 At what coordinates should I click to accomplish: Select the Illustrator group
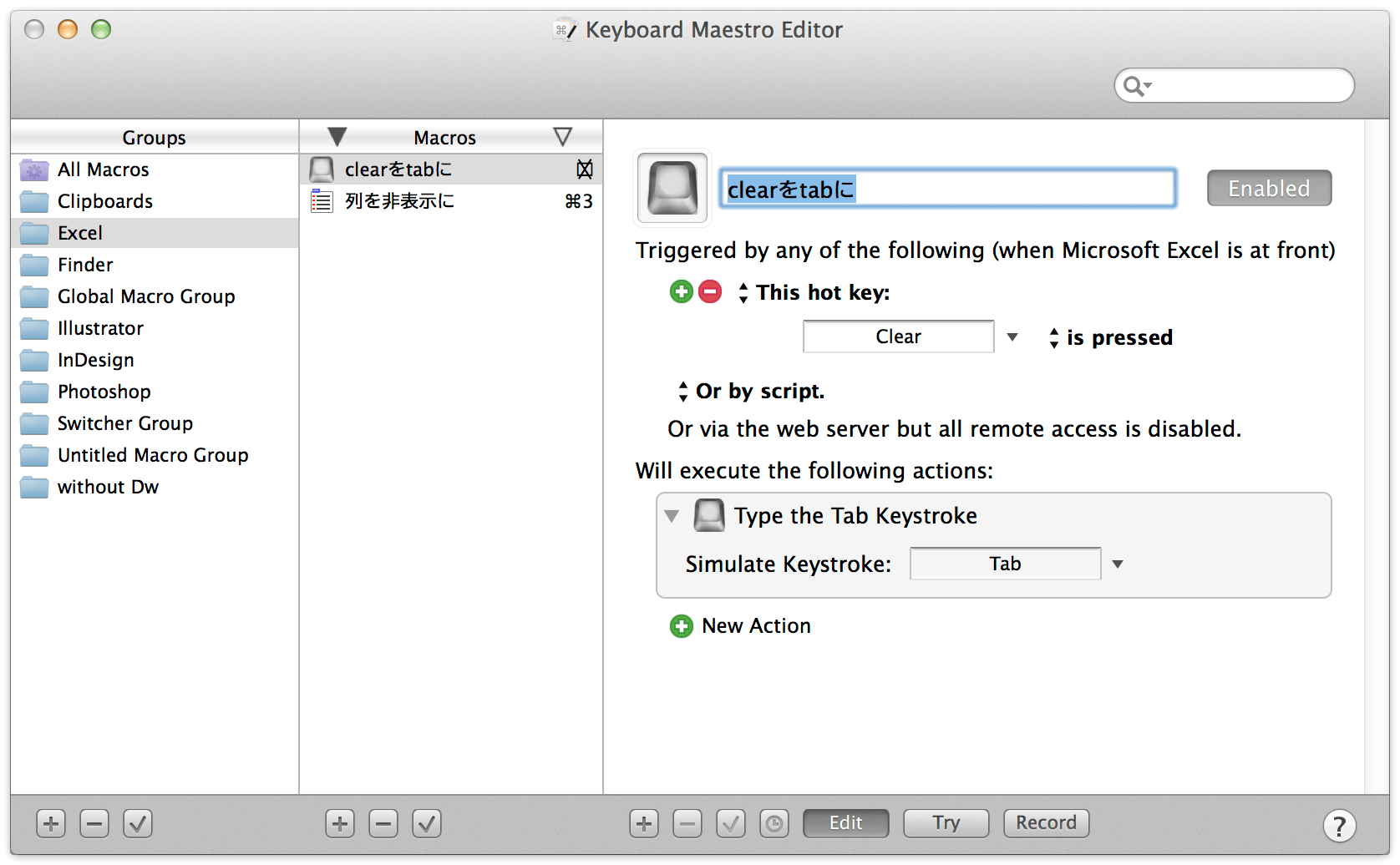155,328
